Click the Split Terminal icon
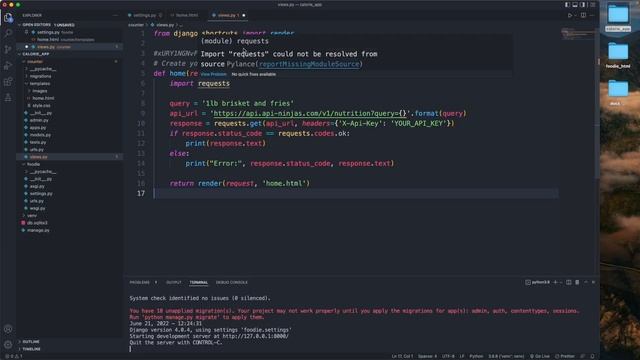Screen dimensions: 640x360 (569, 282)
